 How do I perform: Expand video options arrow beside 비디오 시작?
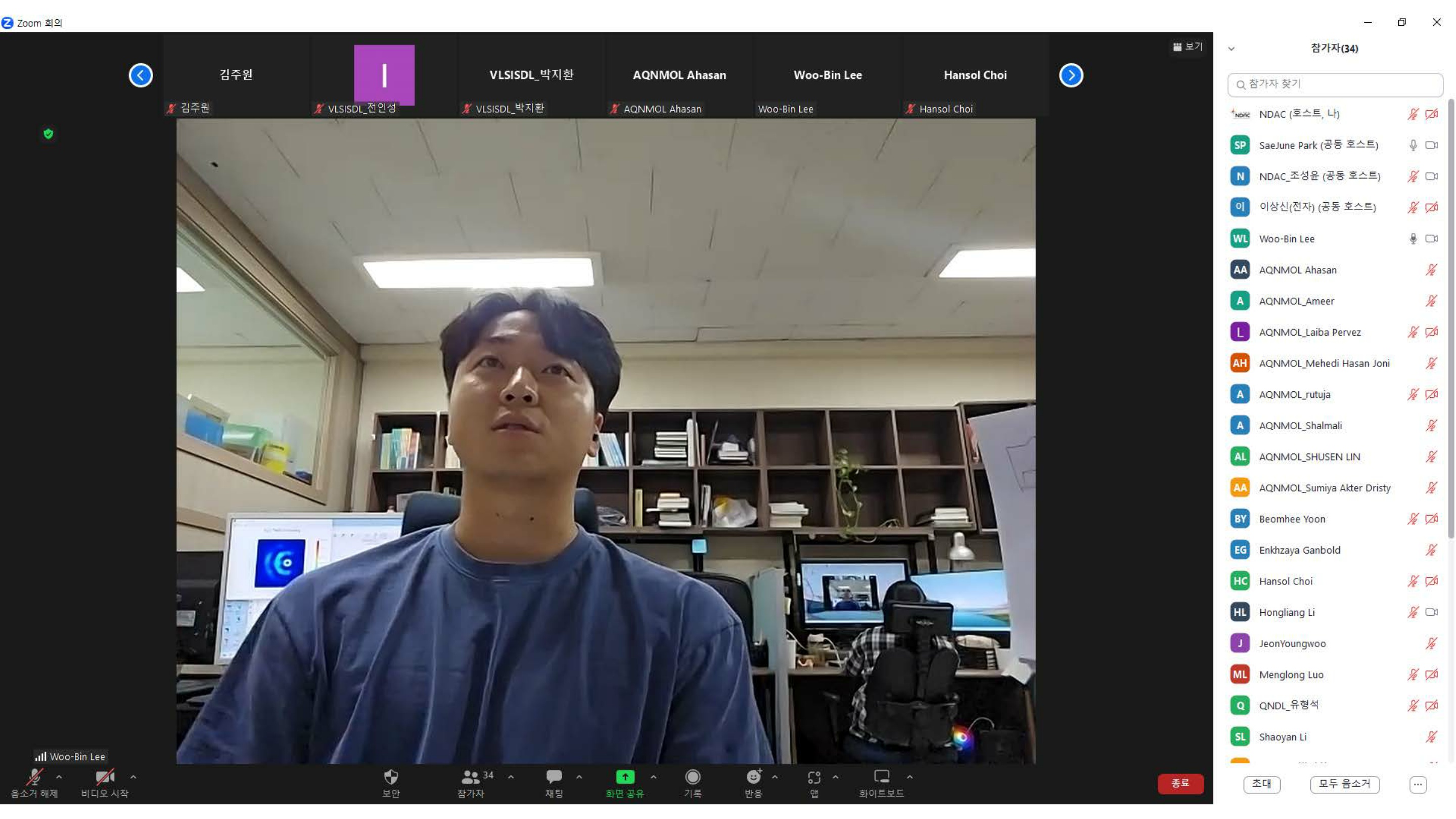pyautogui.click(x=133, y=777)
